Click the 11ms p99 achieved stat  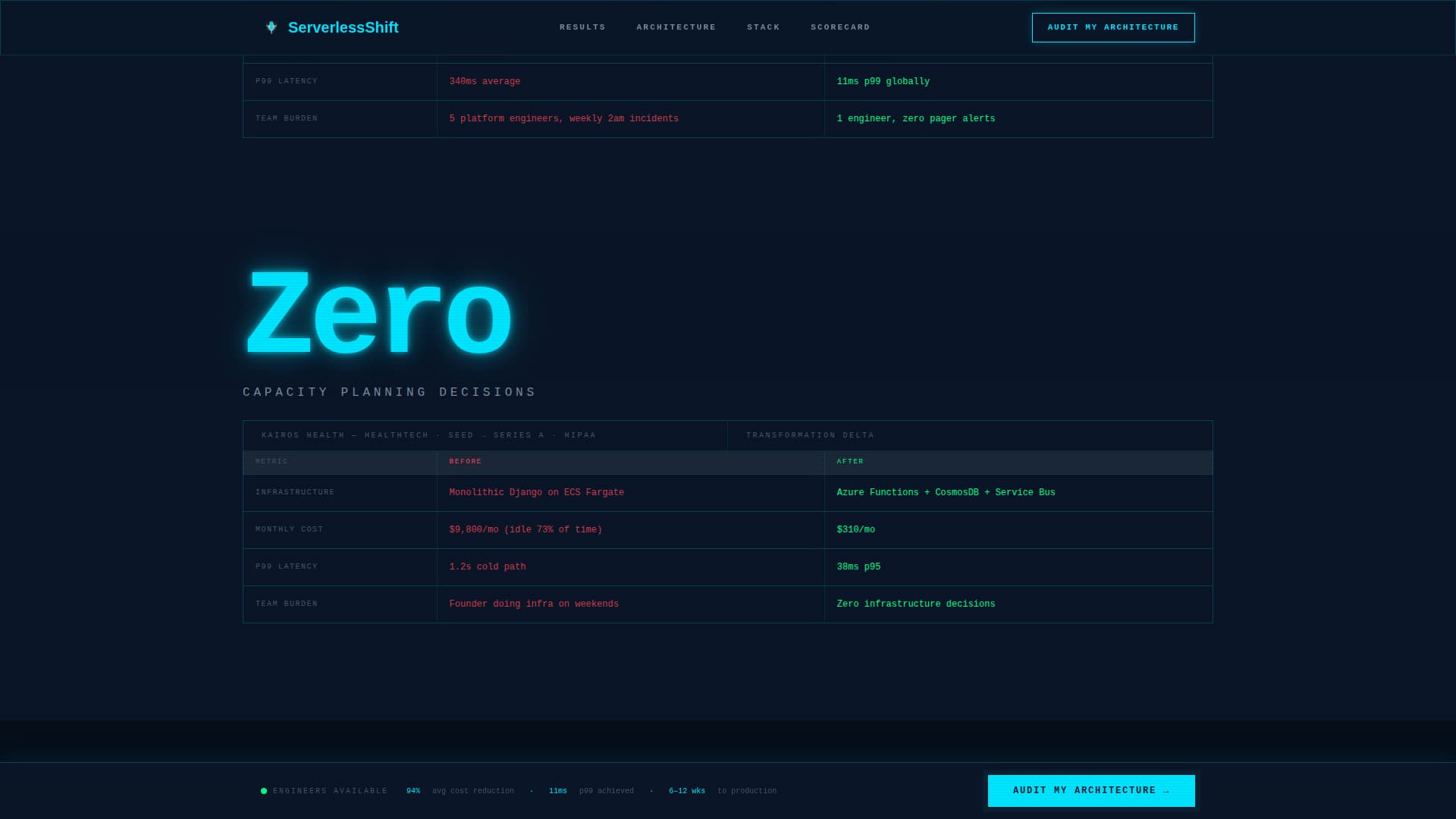point(591,791)
